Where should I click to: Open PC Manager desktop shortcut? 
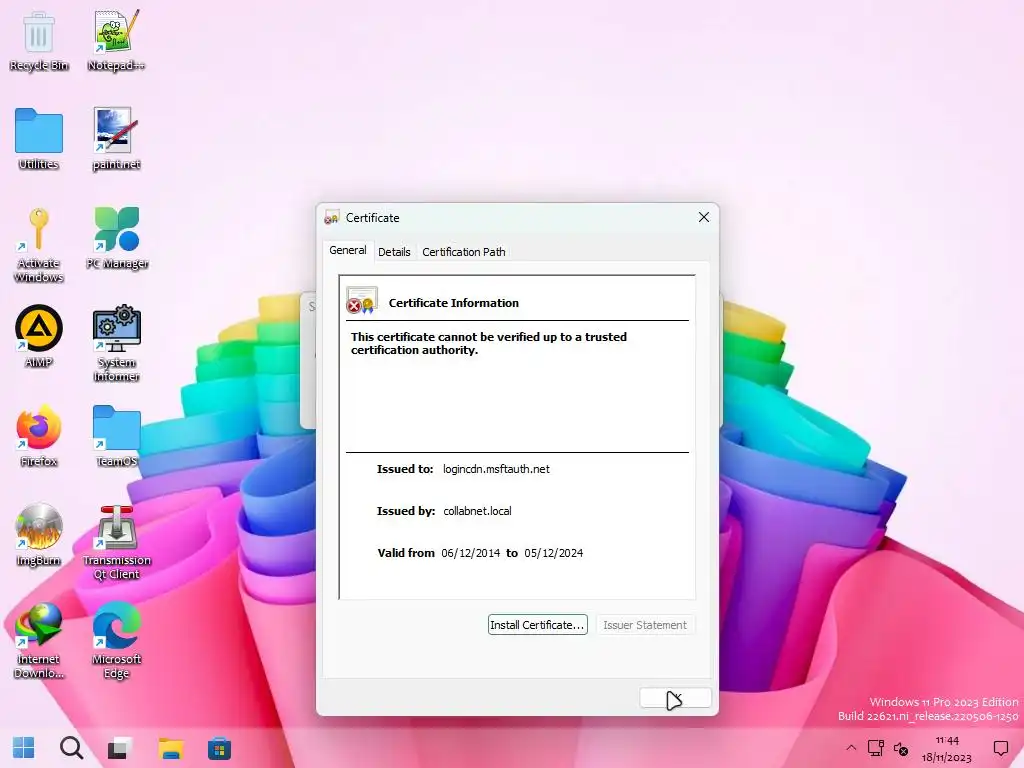117,238
